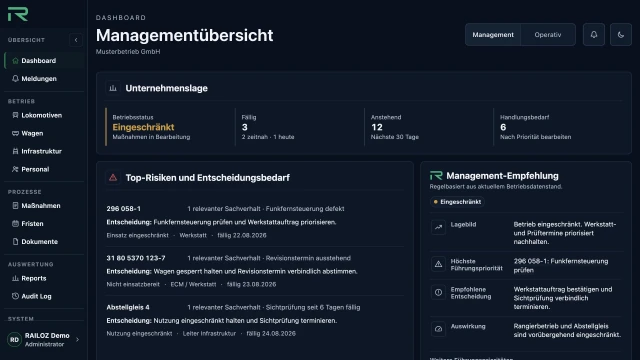640x360 pixels.
Task: Click the Empfohlene Entscheidung info icon
Action: 438,292
